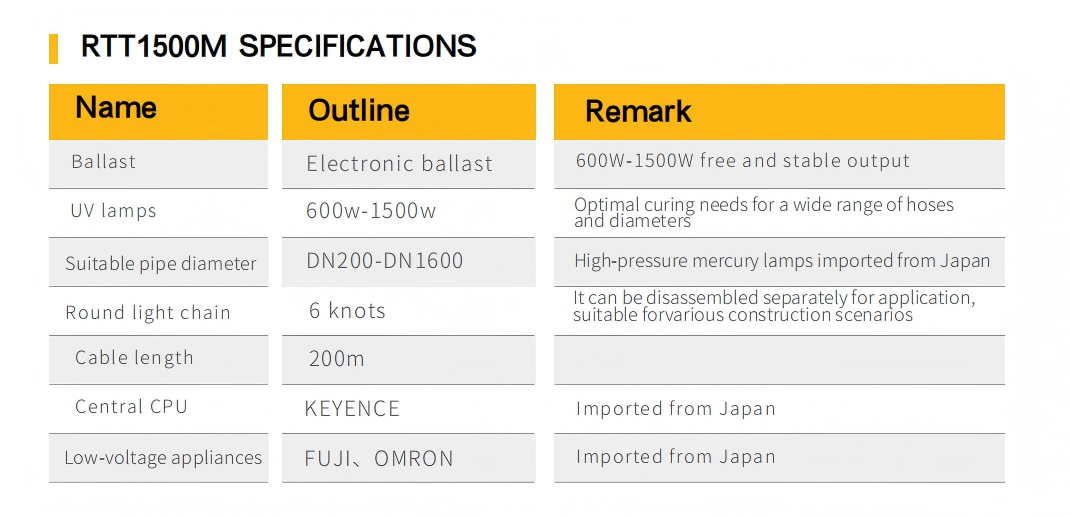This screenshot has height=516, width=1070.
Task: Select the Name column header
Action: pos(116,108)
